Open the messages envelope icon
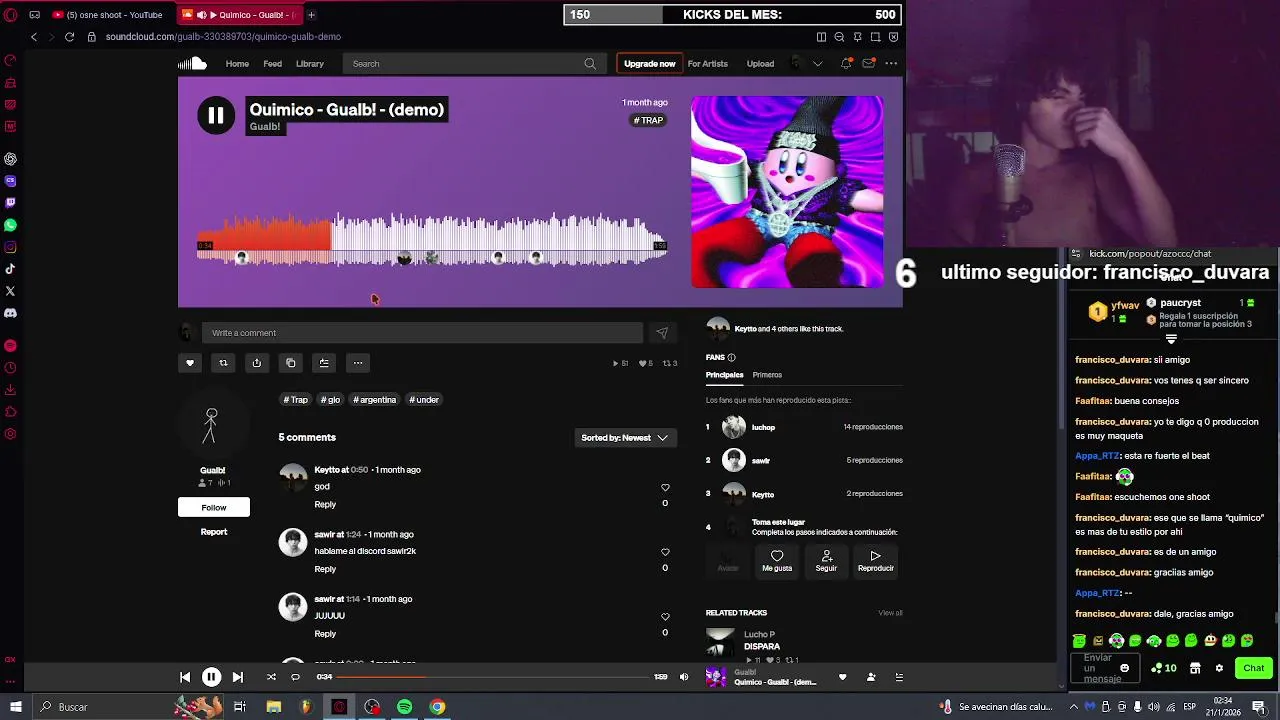The height and width of the screenshot is (720, 1280). [x=868, y=64]
